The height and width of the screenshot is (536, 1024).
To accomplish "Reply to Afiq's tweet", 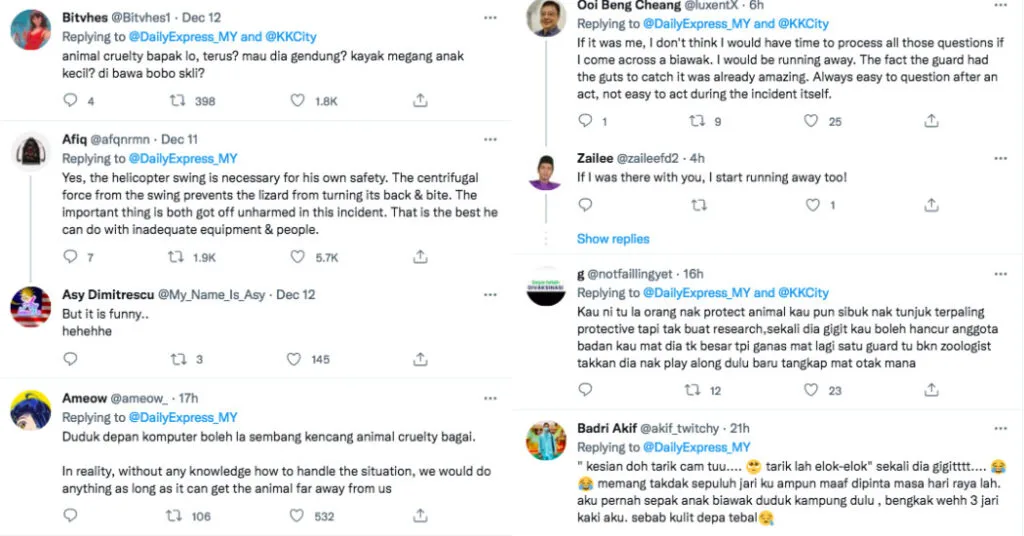I will click(x=70, y=257).
